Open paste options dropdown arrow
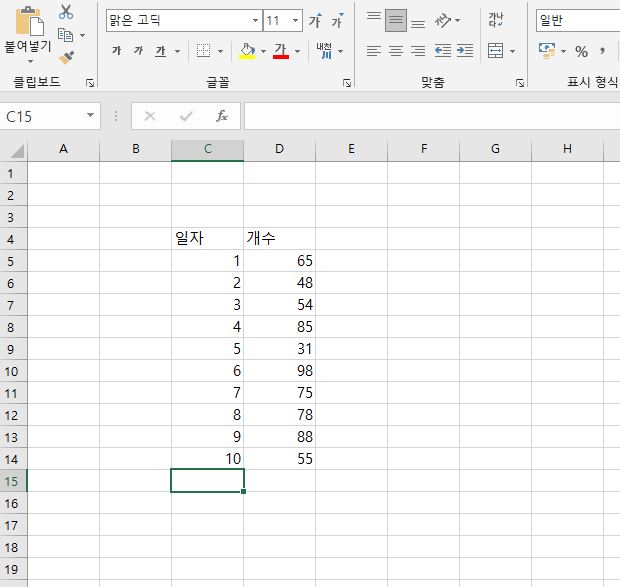 (30, 61)
